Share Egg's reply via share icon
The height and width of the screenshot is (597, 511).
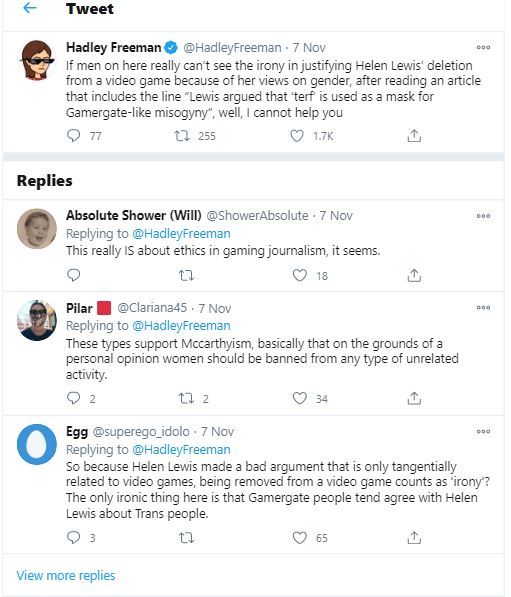(414, 538)
